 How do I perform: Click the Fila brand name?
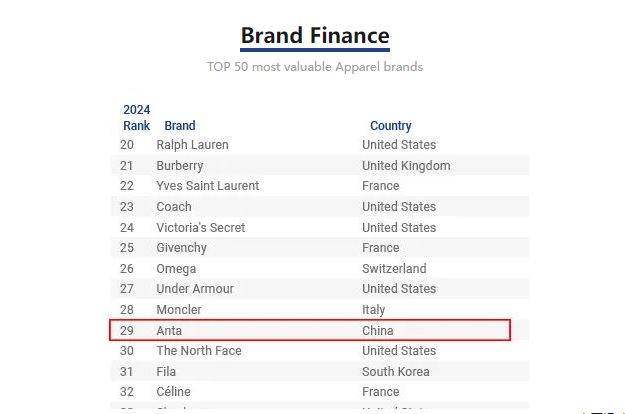coord(168,371)
